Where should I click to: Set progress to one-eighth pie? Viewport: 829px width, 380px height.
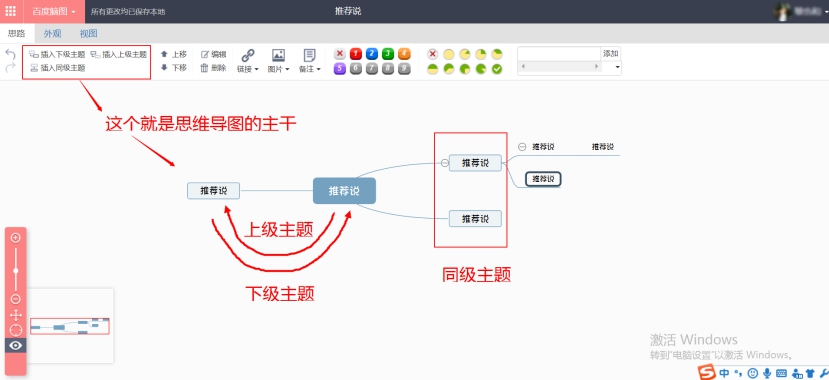[x=465, y=54]
